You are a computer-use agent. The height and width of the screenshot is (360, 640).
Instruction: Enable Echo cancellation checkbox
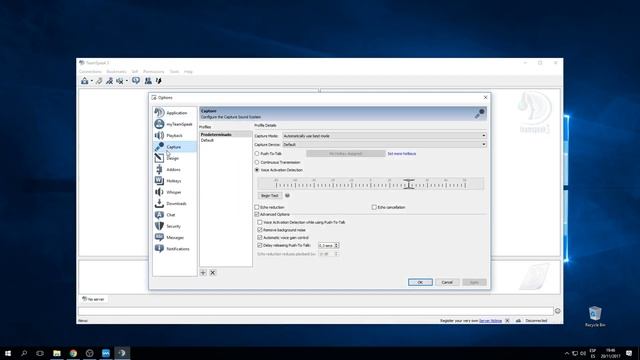pyautogui.click(x=374, y=207)
